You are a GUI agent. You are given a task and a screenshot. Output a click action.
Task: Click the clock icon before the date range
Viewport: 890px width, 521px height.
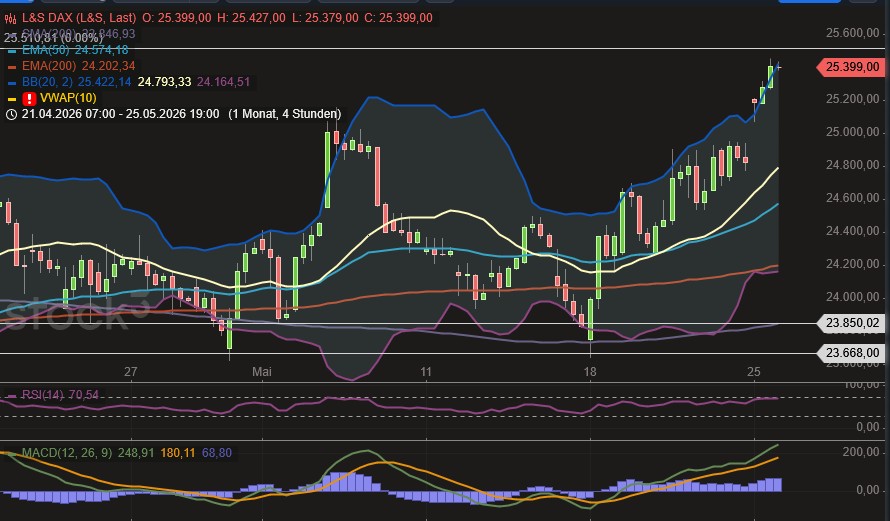point(11,114)
